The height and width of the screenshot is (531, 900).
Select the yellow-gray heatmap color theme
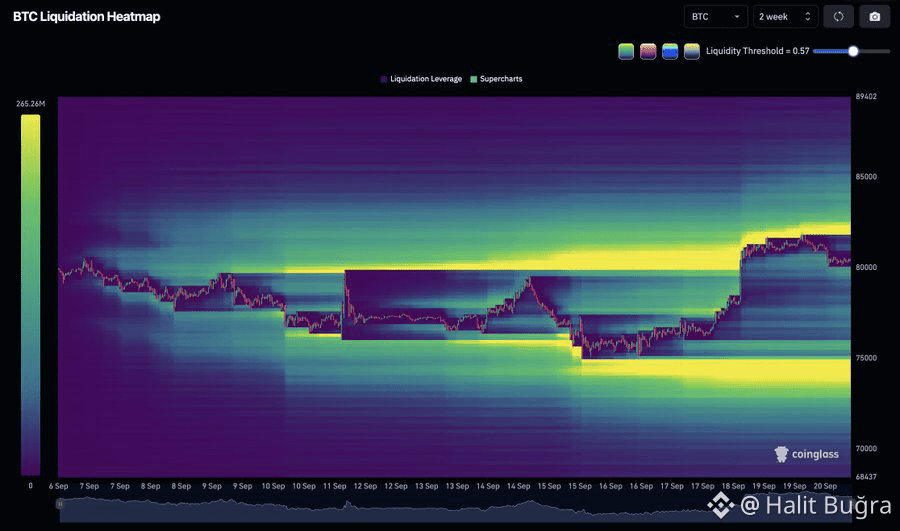click(692, 51)
